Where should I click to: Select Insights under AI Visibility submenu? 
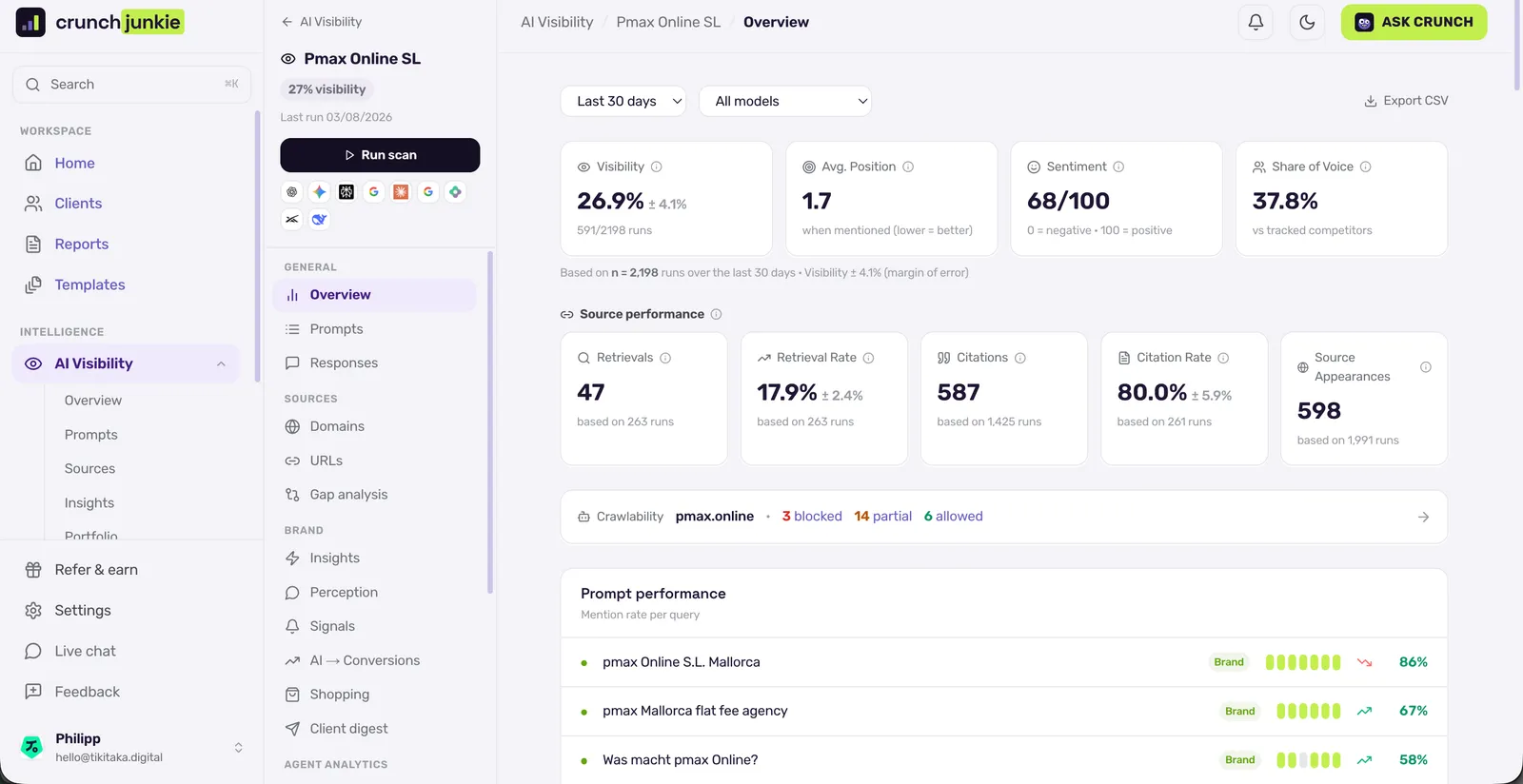coord(89,503)
